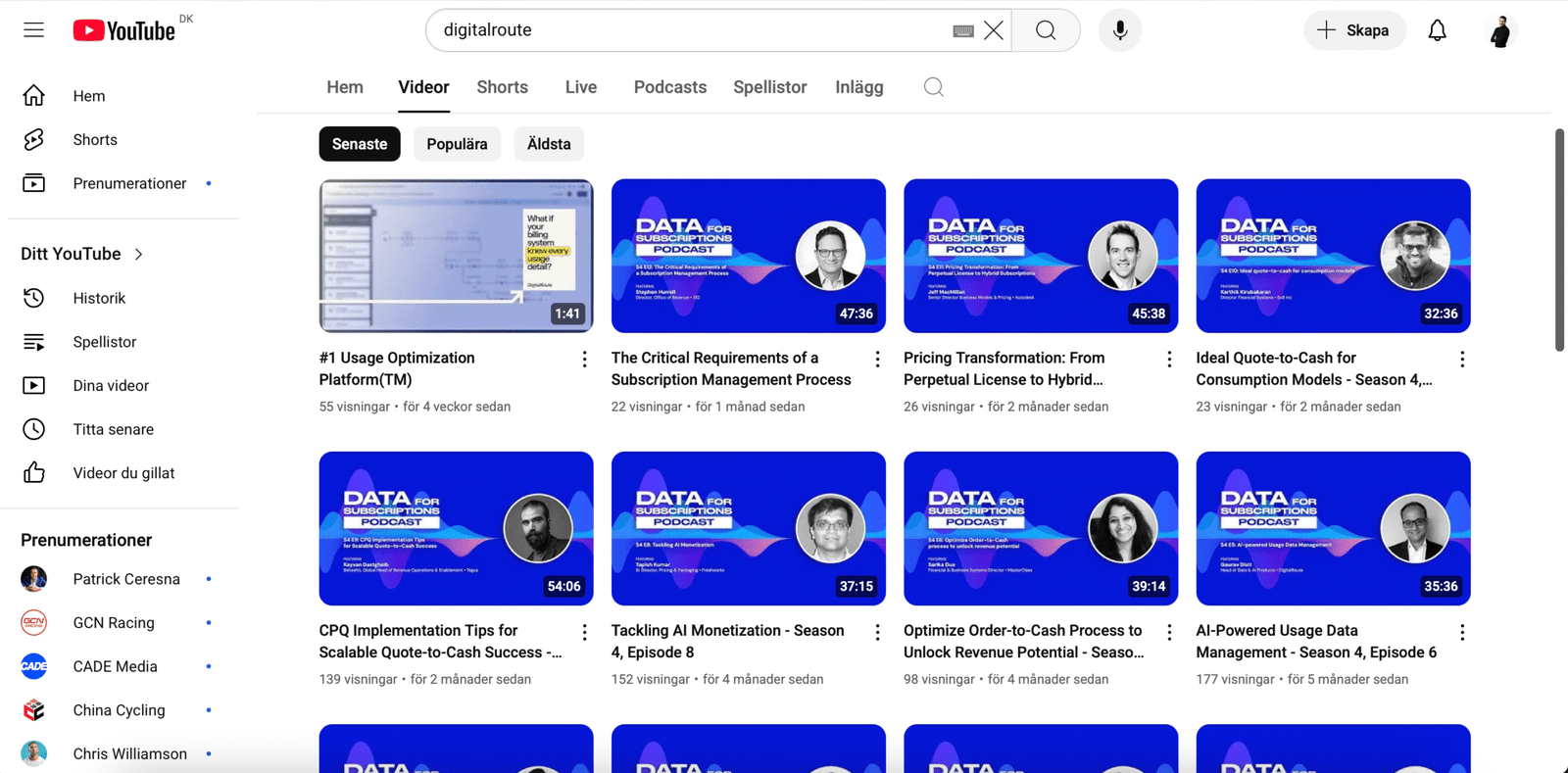This screenshot has width=1568, height=773.
Task: Open the Chris Williamson subscription
Action: [x=123, y=753]
